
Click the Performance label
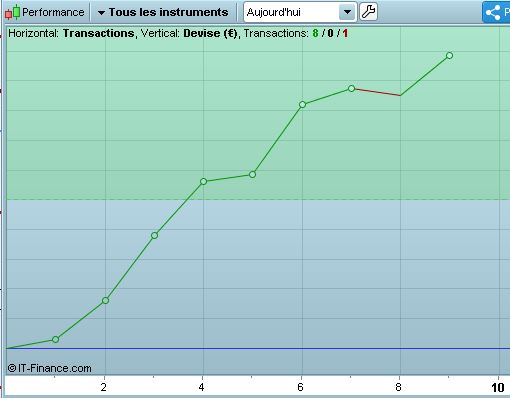pos(53,12)
